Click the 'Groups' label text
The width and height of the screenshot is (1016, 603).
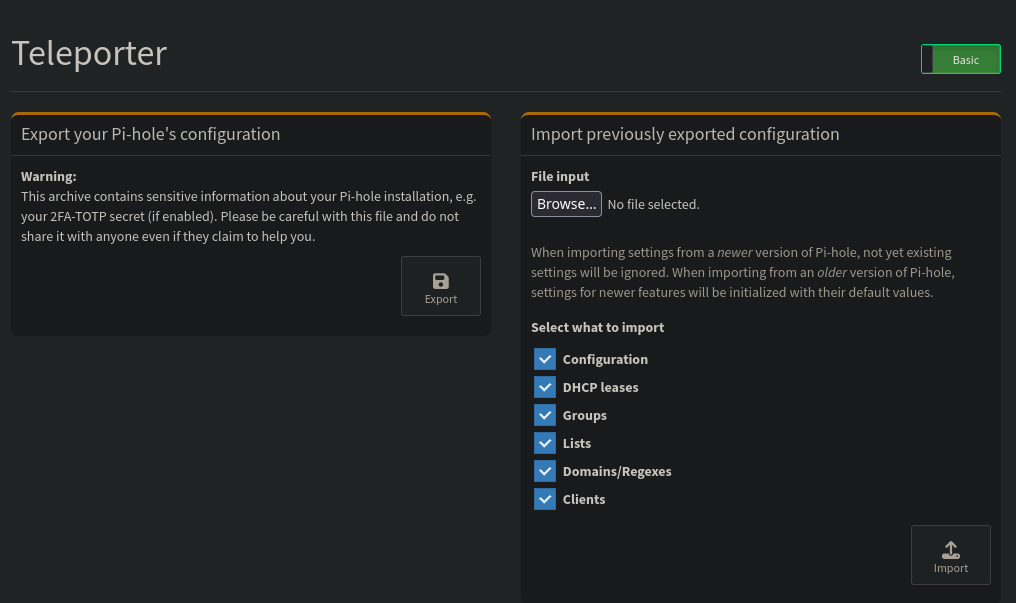pos(584,416)
